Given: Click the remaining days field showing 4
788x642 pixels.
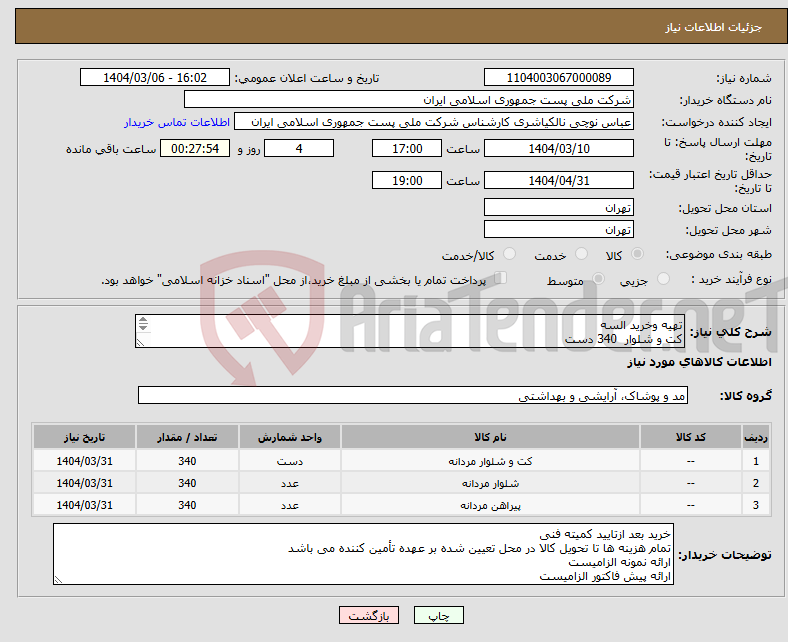Looking at the screenshot, I should tap(299, 148).
